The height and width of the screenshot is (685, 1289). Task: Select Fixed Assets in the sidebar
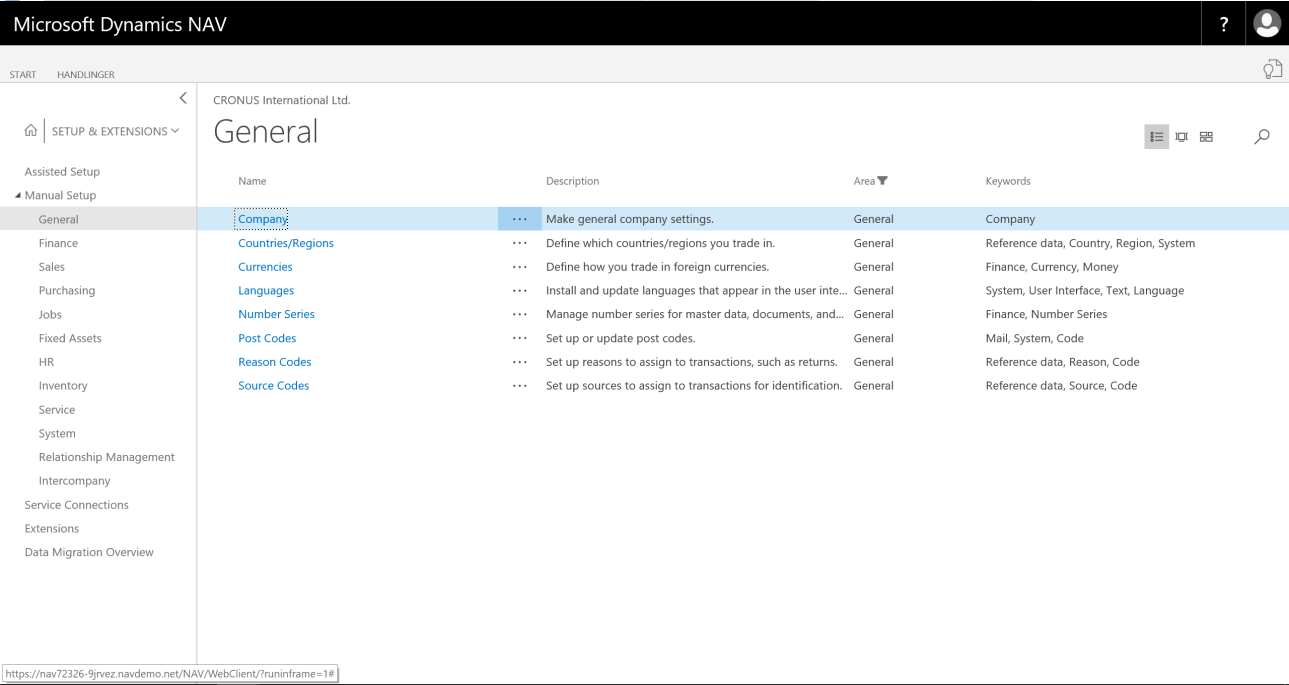click(70, 338)
